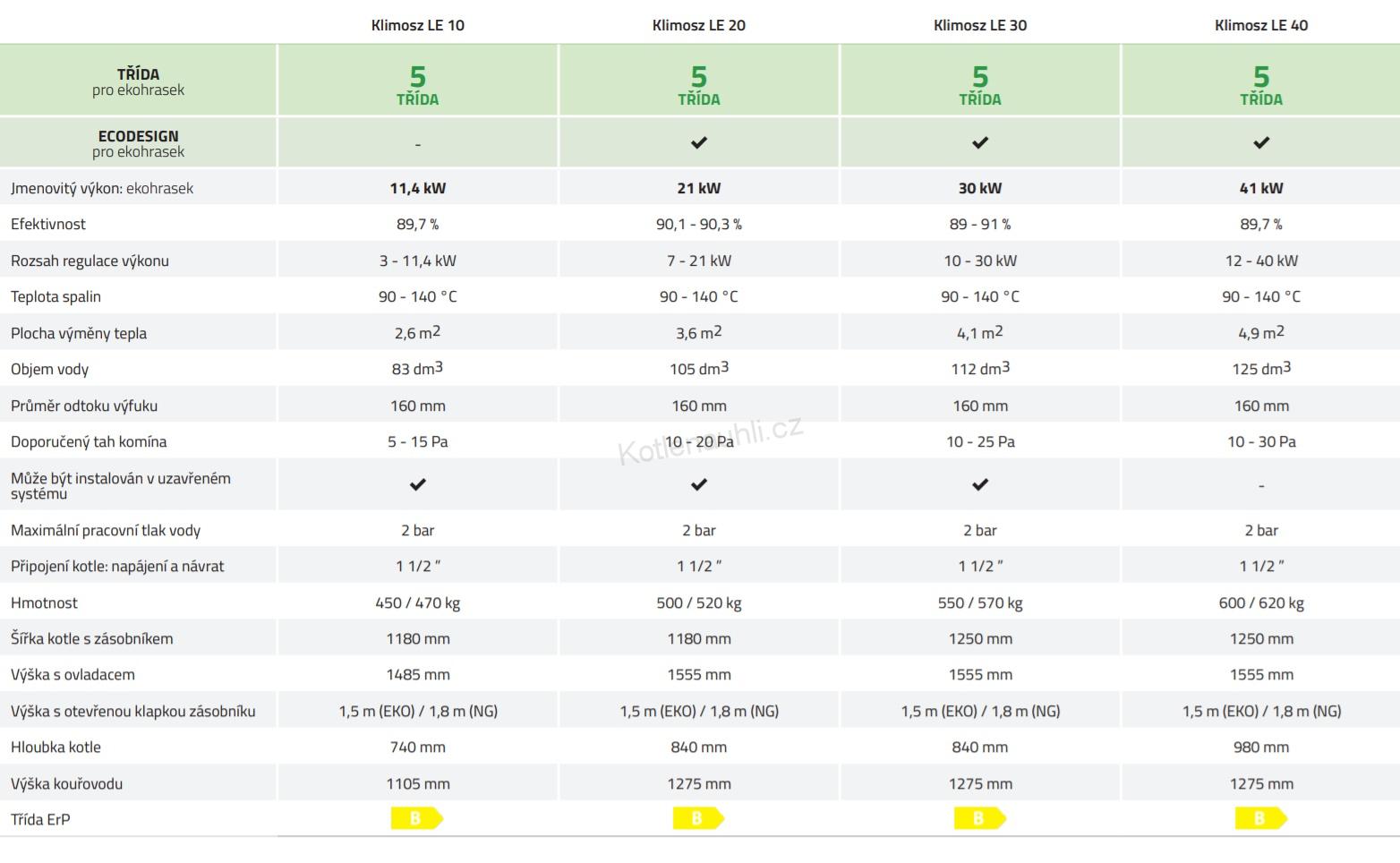Viewport: 1400px width, 863px height.
Task: Click the yellow ErP class B label for LE 40
Action: (x=1261, y=818)
